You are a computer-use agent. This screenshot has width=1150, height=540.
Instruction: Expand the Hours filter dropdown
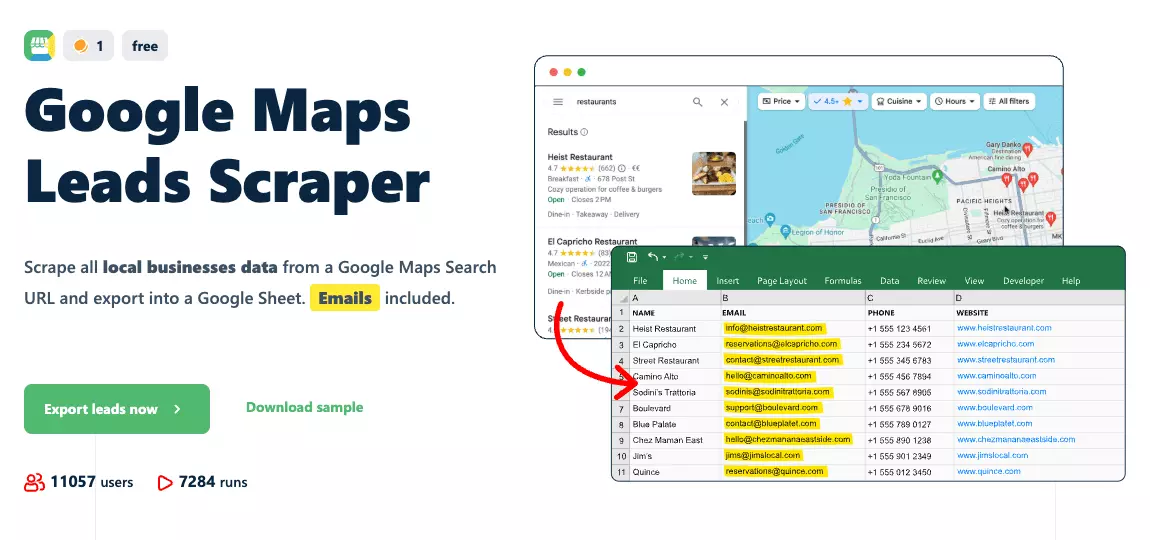(x=955, y=101)
